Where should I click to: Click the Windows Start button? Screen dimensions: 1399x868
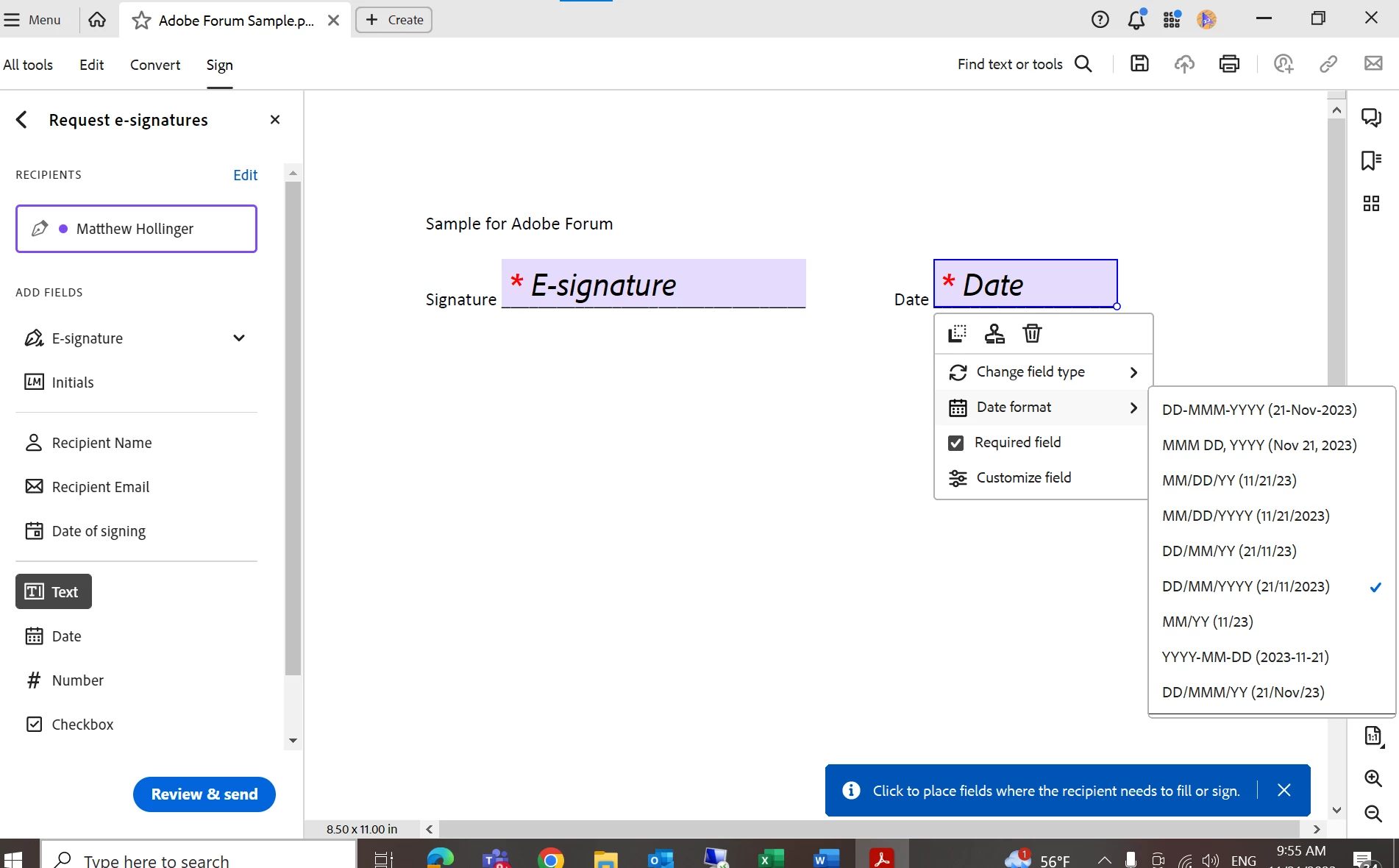13,858
